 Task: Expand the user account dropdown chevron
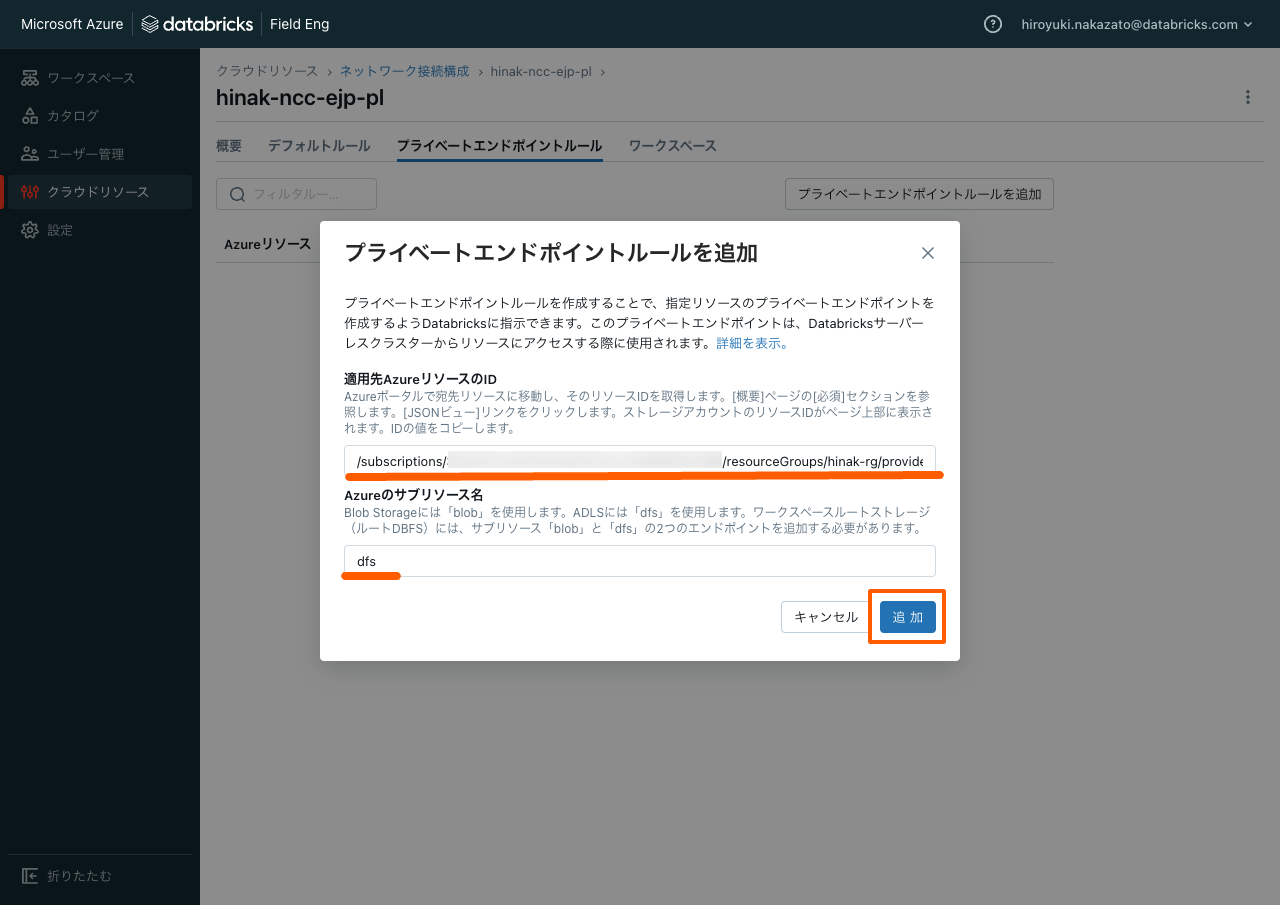tap(1248, 25)
